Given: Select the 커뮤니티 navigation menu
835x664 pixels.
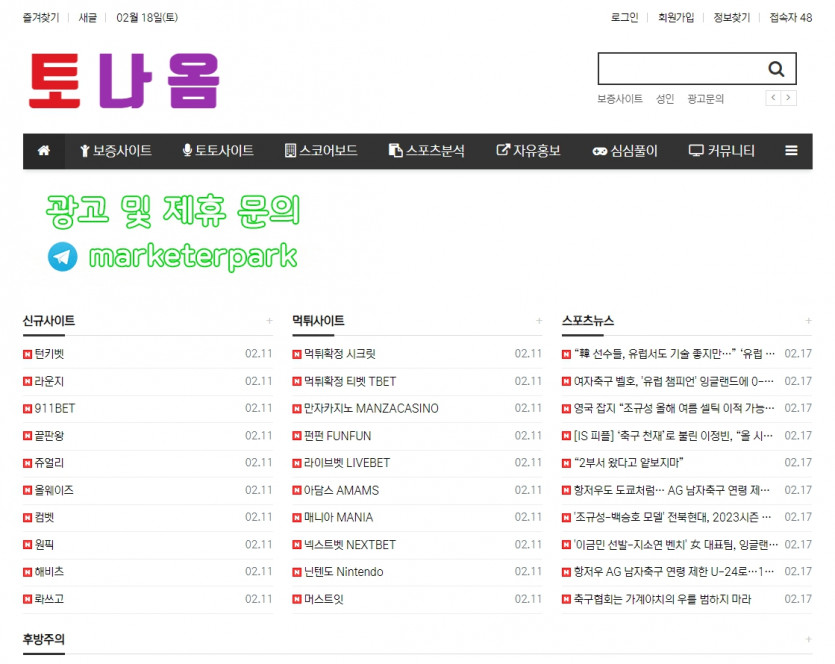Looking at the screenshot, I should [x=722, y=151].
